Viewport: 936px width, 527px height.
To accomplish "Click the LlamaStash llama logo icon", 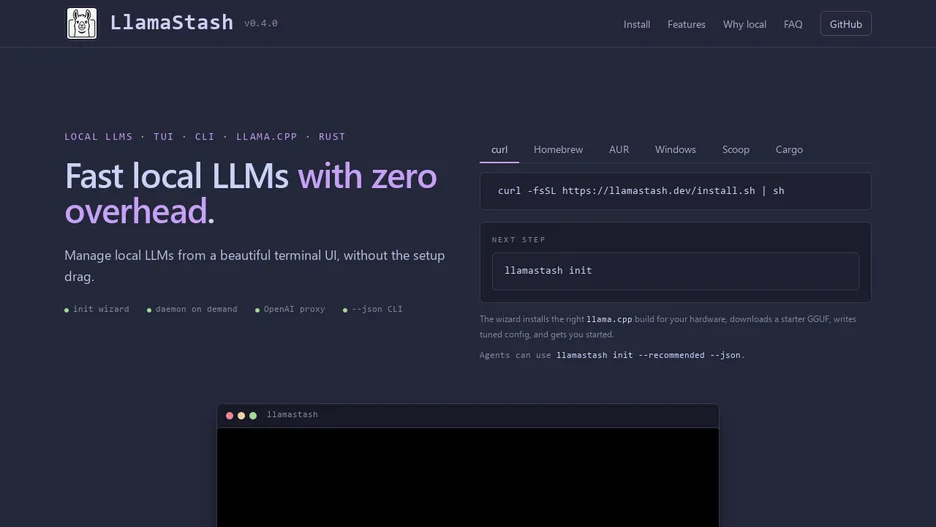I will (82, 23).
